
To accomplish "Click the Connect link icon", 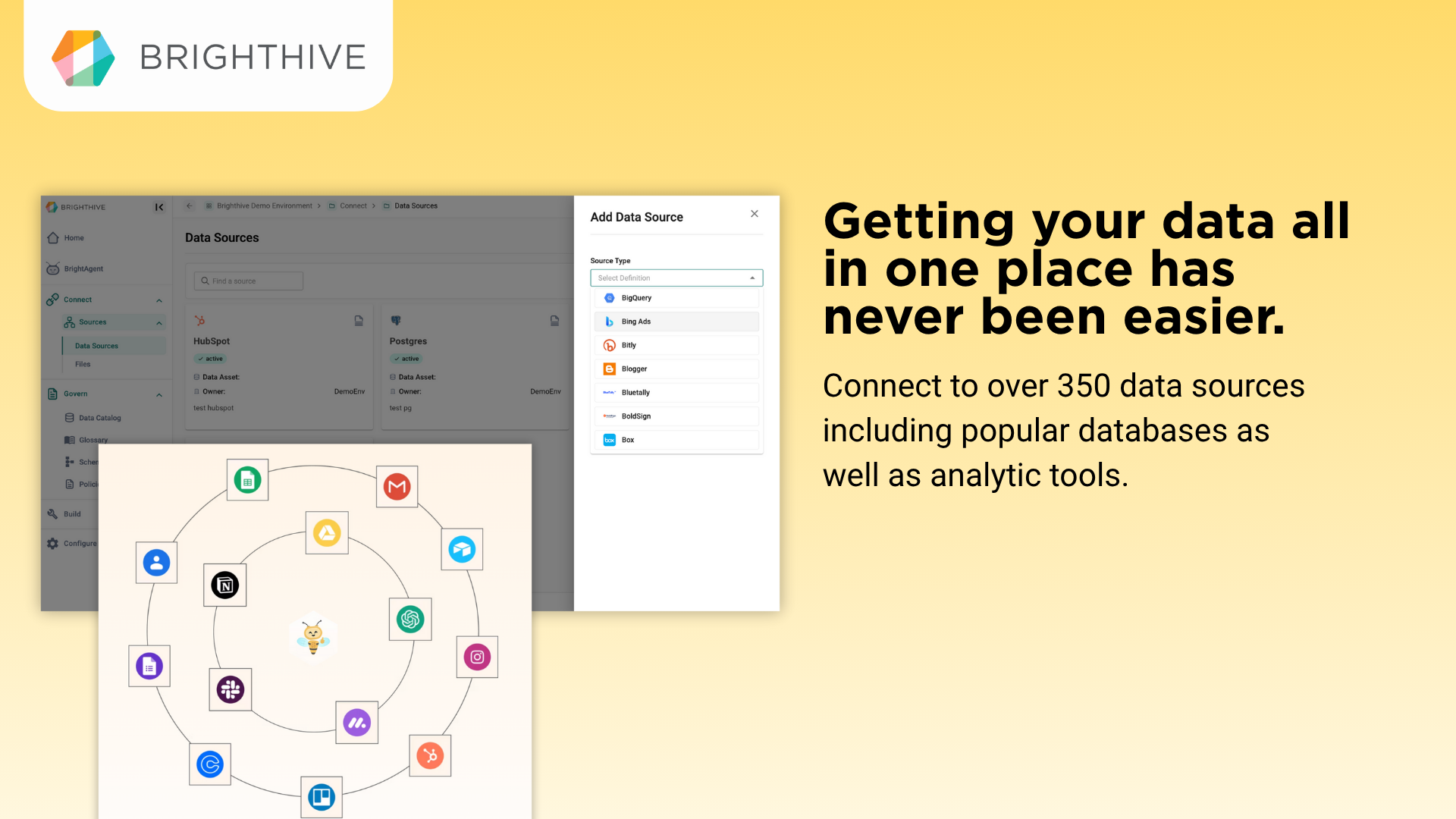I will pyautogui.click(x=52, y=300).
